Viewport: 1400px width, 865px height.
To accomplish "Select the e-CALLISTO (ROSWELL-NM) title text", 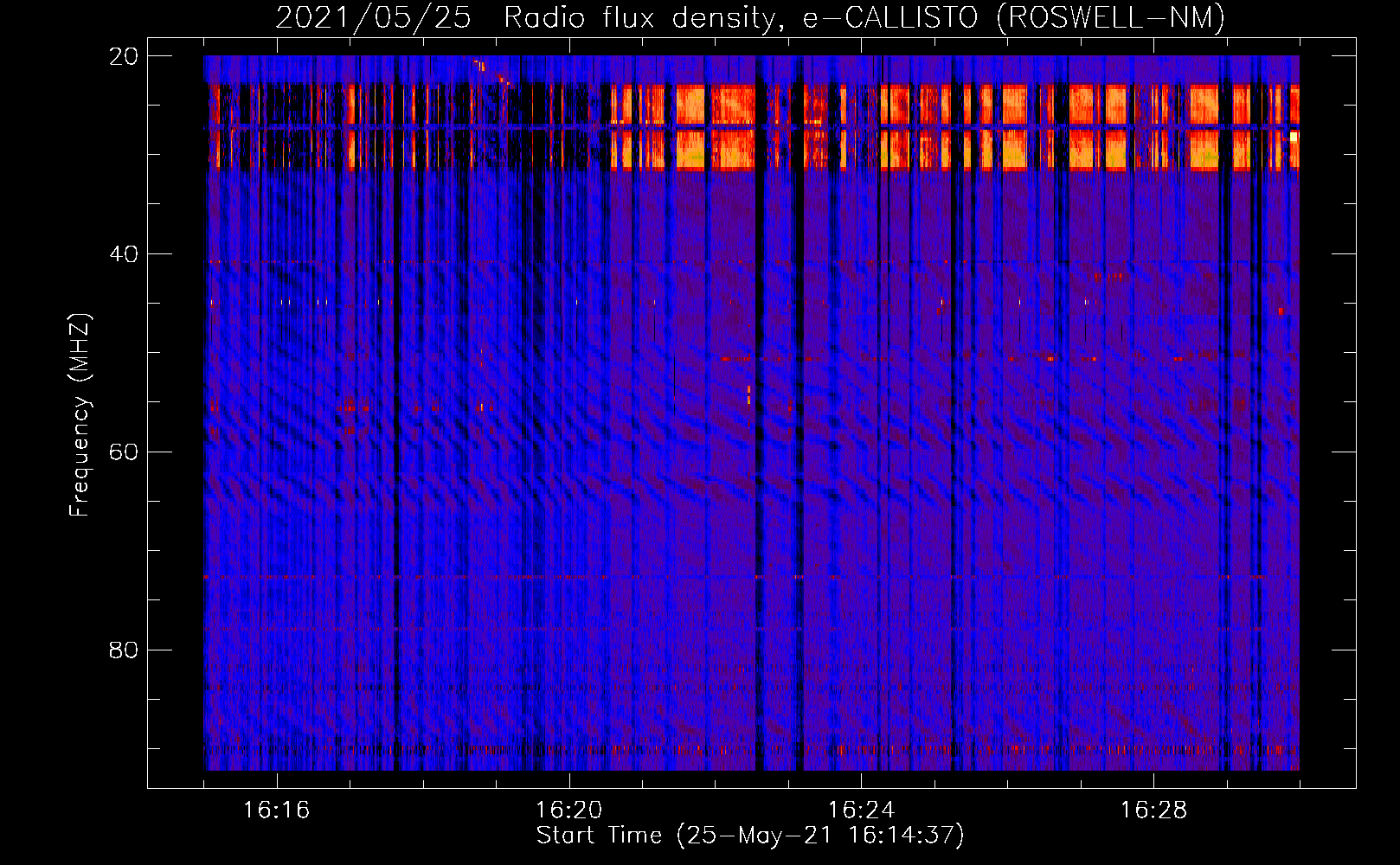I will [x=1014, y=18].
